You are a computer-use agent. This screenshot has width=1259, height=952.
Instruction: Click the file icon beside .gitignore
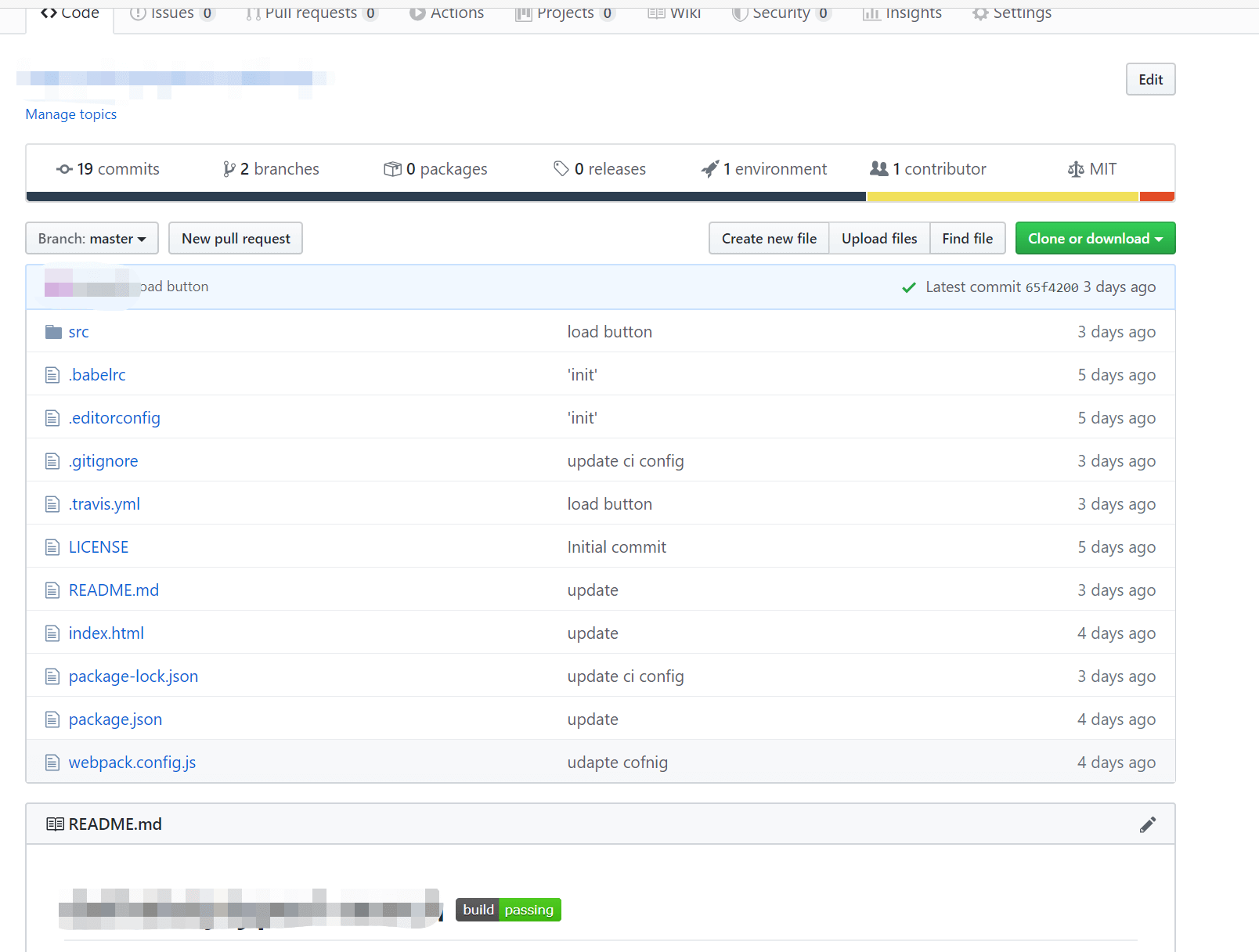pos(52,461)
